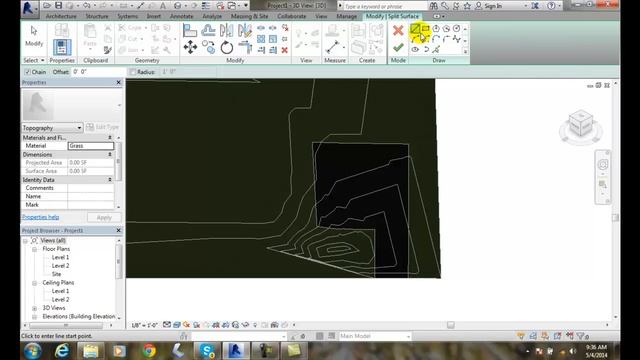Select the Rectangle draw tool
The height and width of the screenshot is (360, 640).
[x=426, y=29]
